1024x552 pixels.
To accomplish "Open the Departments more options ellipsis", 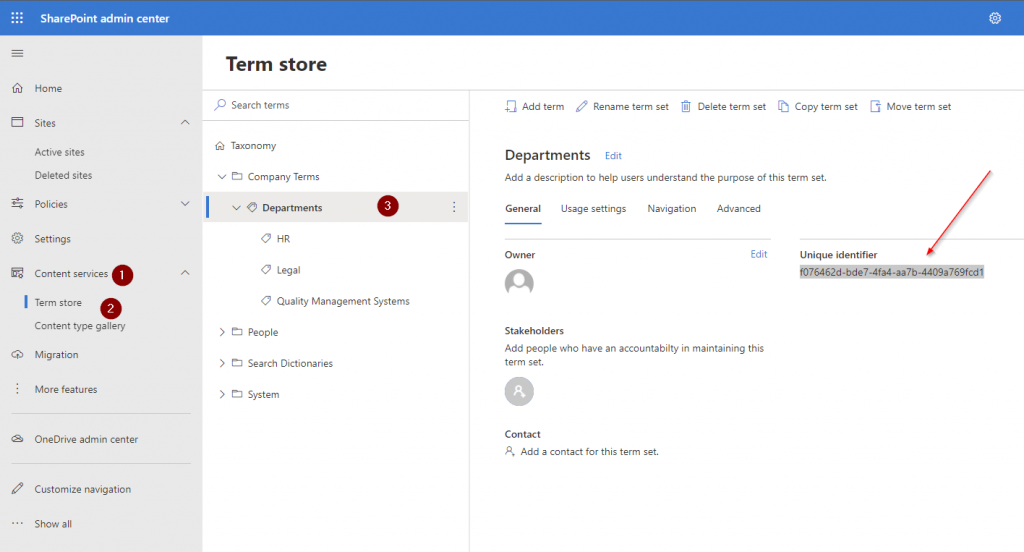I will 453,207.
